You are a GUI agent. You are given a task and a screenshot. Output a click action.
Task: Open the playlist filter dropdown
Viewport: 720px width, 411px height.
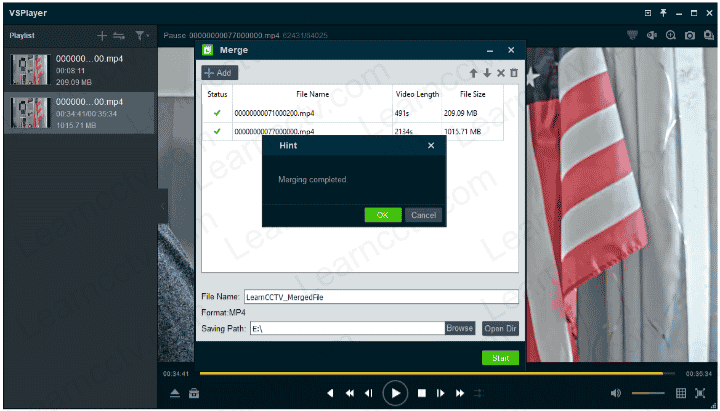click(x=142, y=35)
